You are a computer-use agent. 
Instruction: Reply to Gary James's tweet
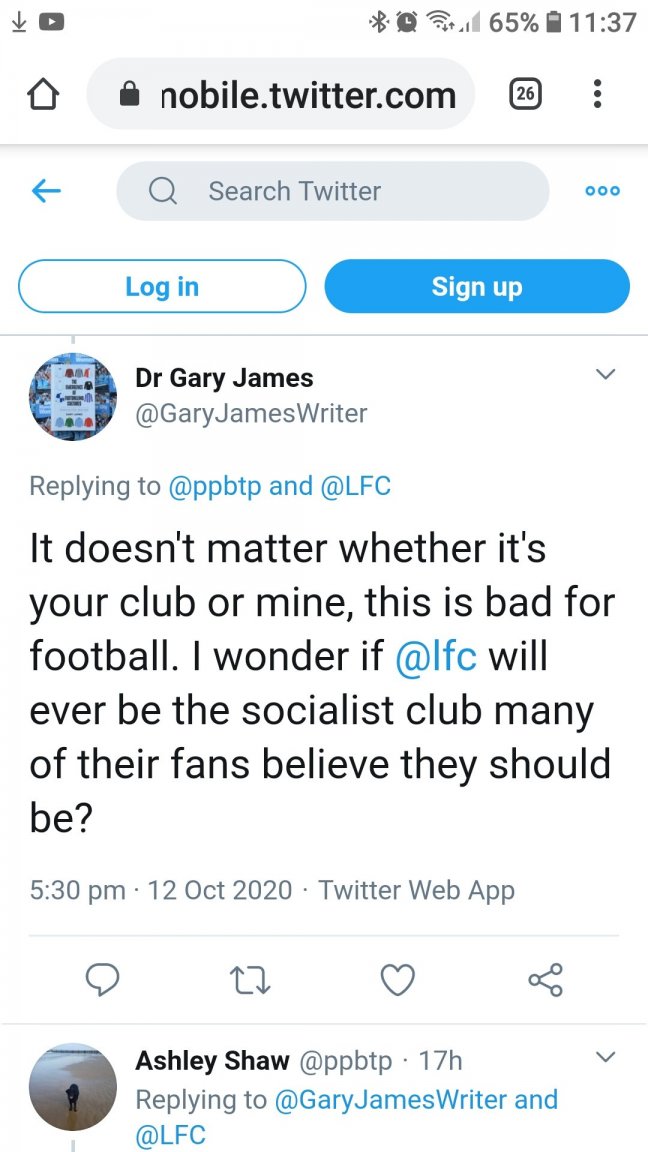[102, 979]
